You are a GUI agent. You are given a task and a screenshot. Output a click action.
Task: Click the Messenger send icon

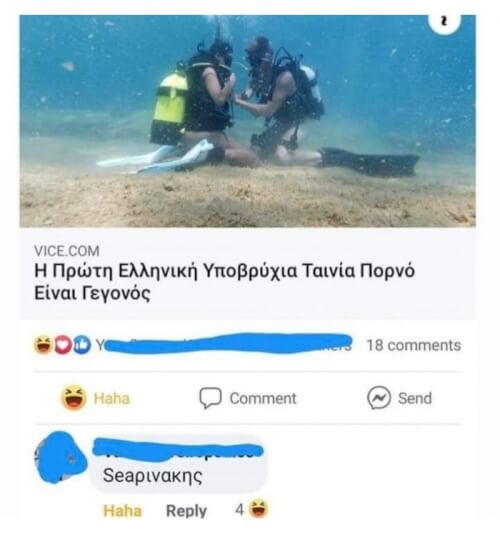click(x=379, y=398)
